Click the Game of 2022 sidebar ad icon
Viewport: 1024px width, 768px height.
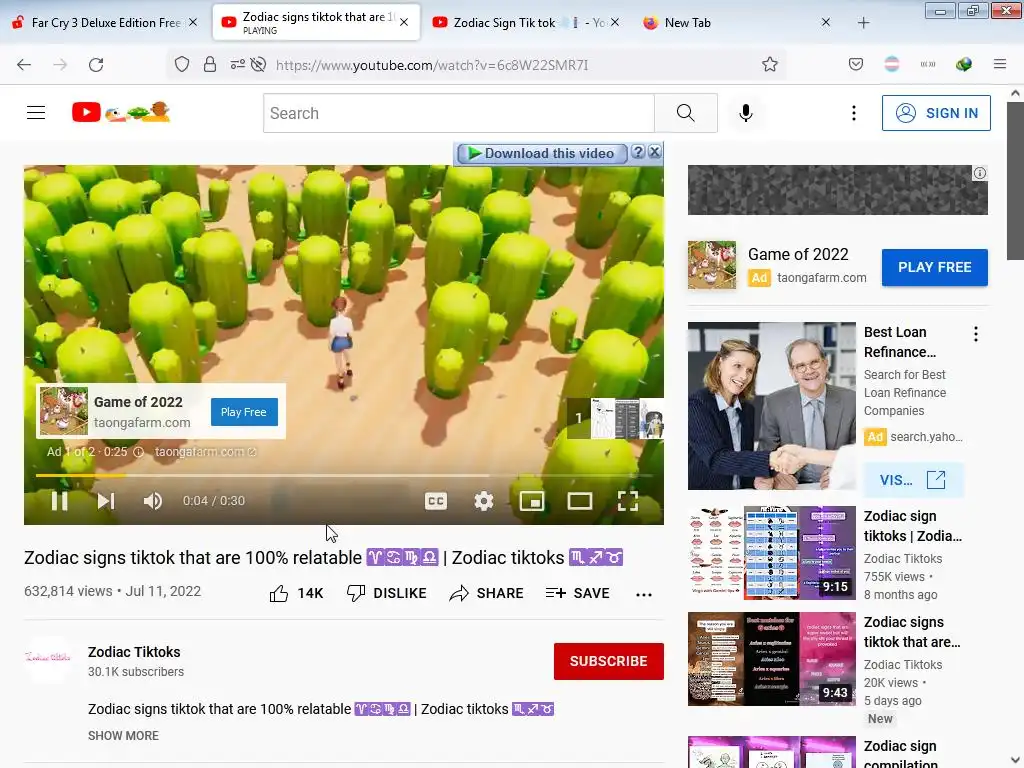point(712,265)
